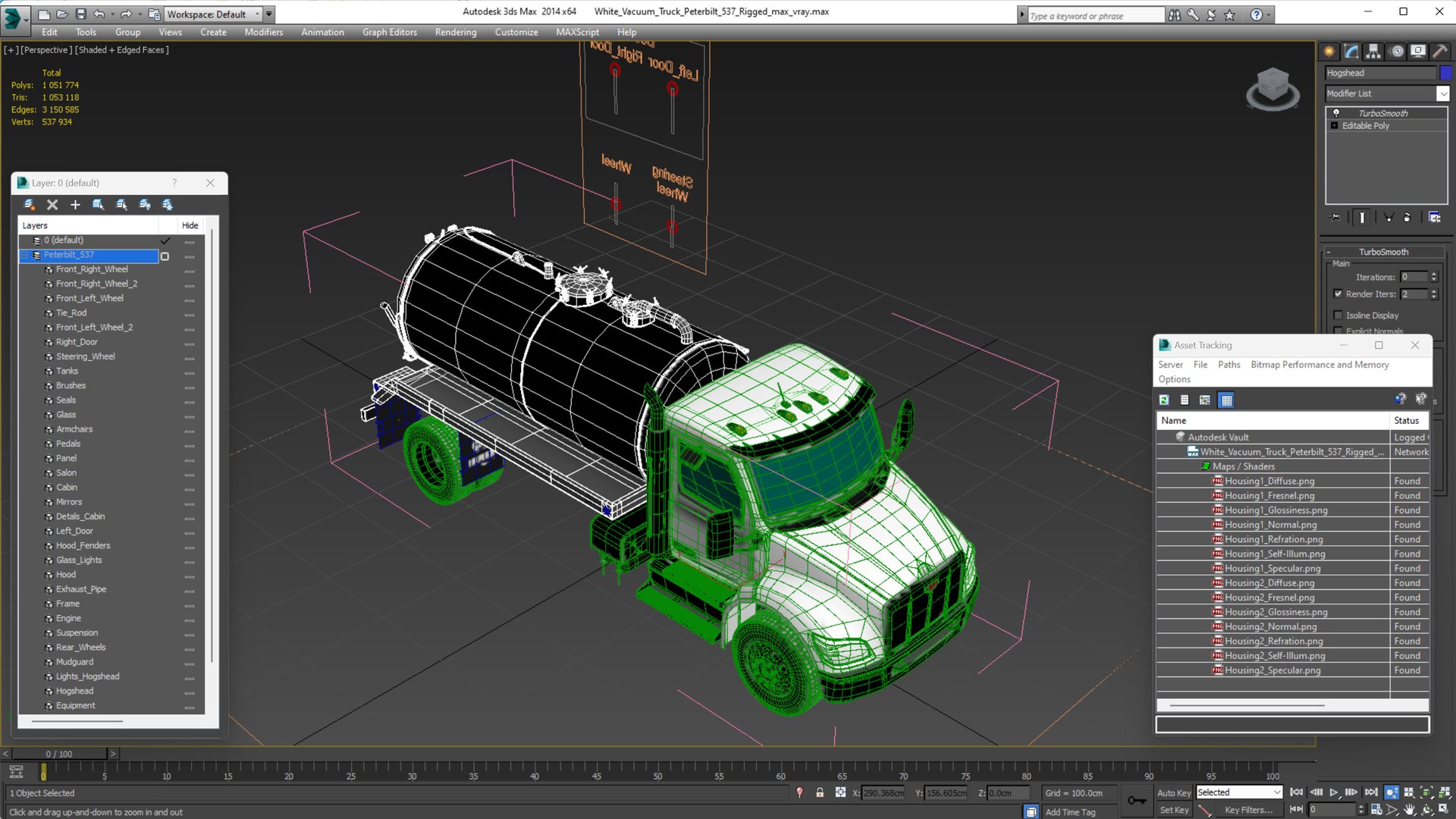Toggle Peterbilt_537 layer current box
Screen dimensions: 1456x819
[165, 256]
